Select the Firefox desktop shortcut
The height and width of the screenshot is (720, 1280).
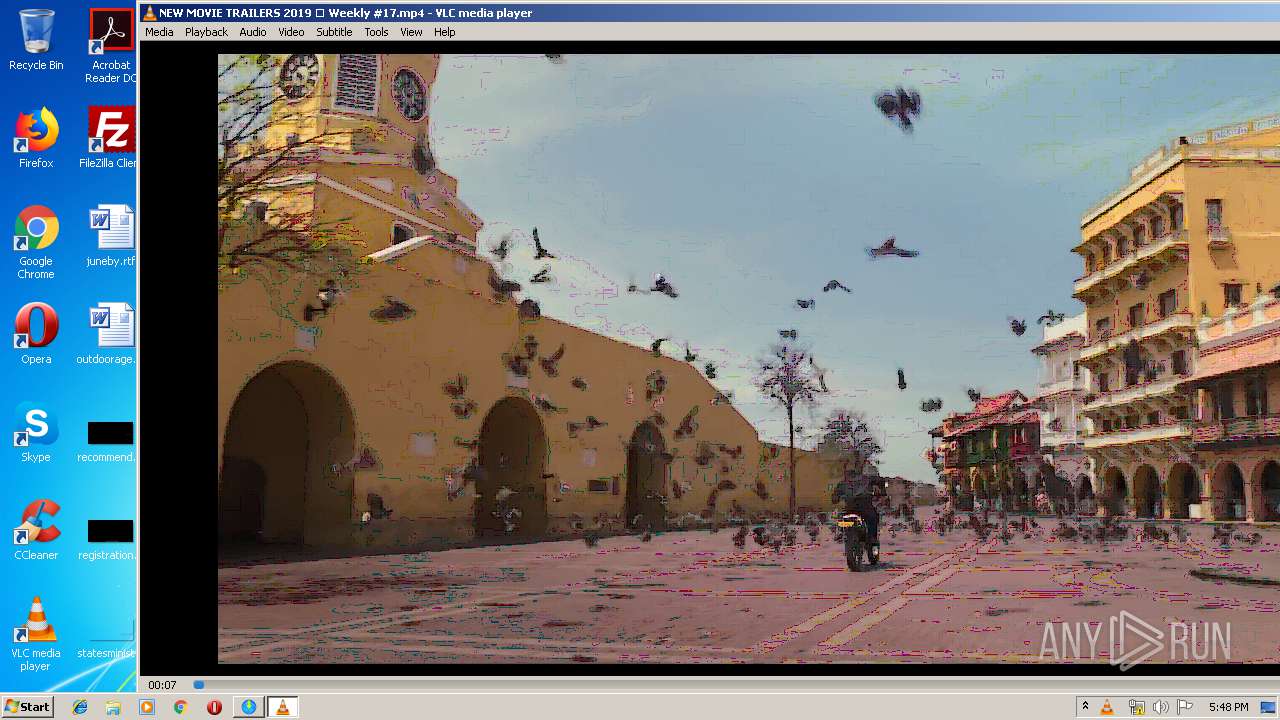coord(36,138)
